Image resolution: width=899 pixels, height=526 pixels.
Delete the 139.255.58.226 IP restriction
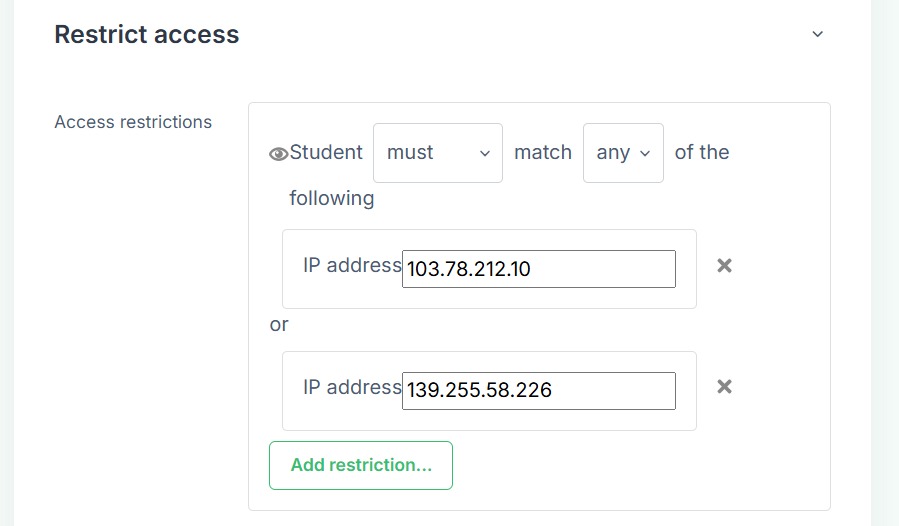click(725, 387)
